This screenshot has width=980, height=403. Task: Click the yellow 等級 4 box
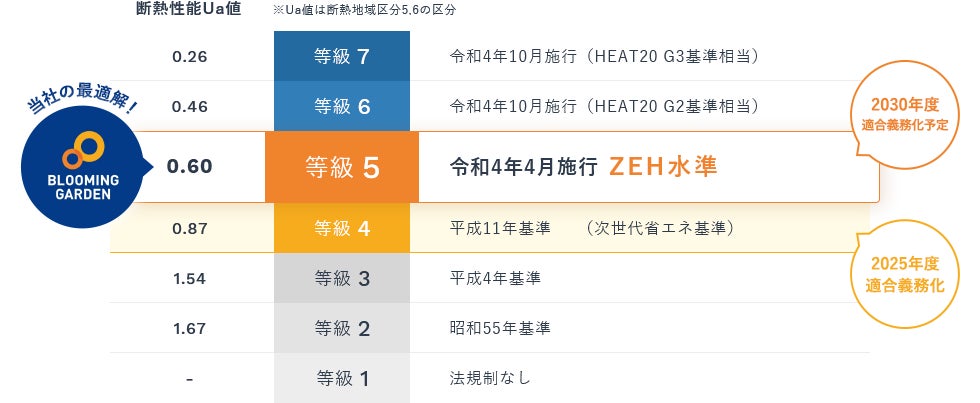pos(342,228)
